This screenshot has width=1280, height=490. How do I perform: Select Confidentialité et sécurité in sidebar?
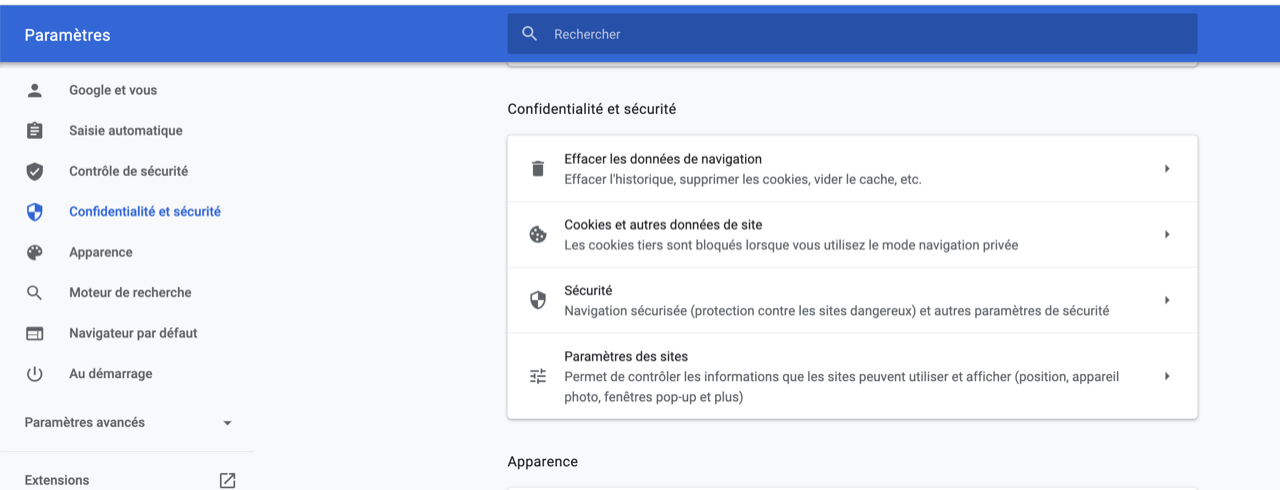tap(144, 212)
